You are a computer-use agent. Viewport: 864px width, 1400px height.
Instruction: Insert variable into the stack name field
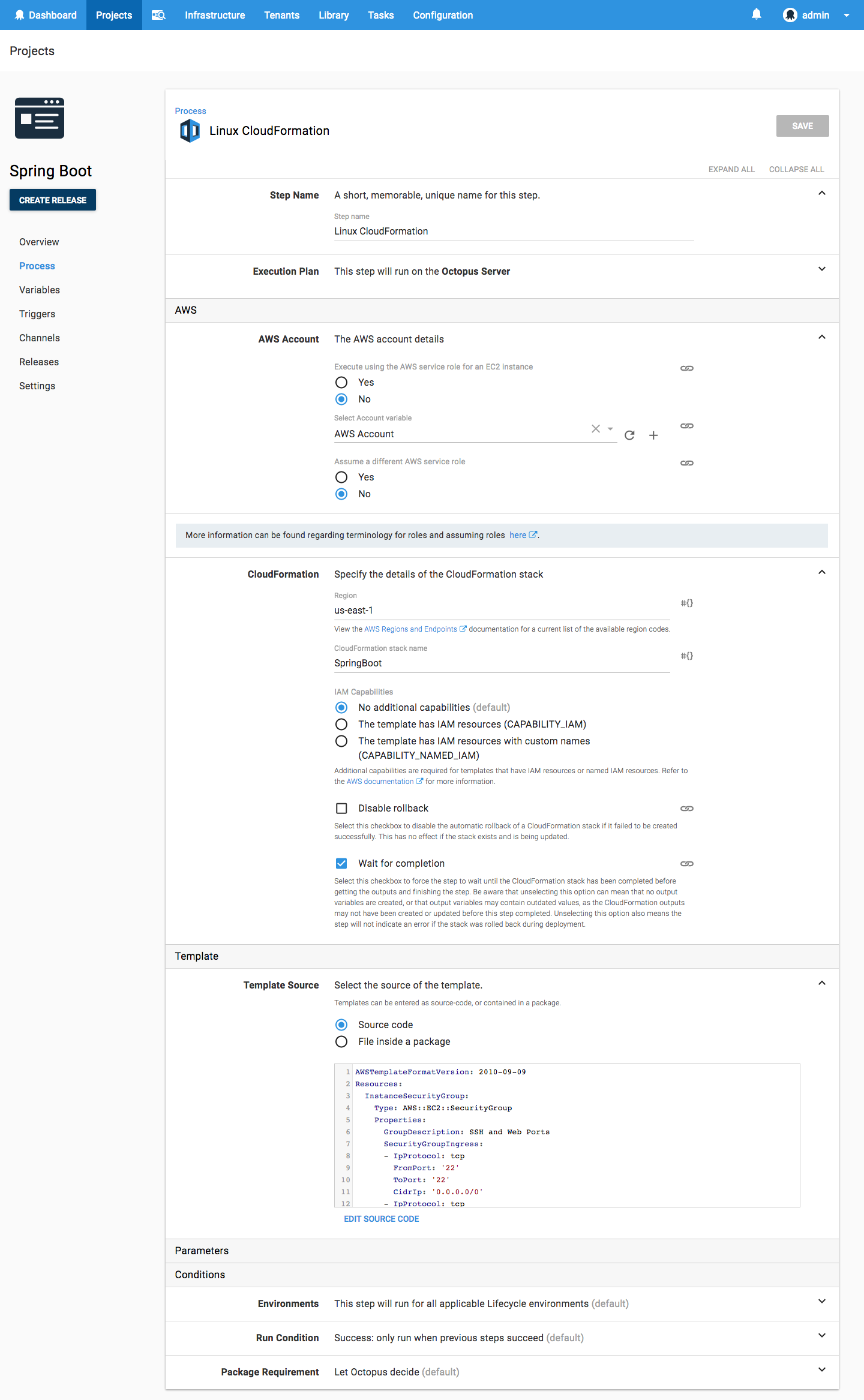[687, 656]
